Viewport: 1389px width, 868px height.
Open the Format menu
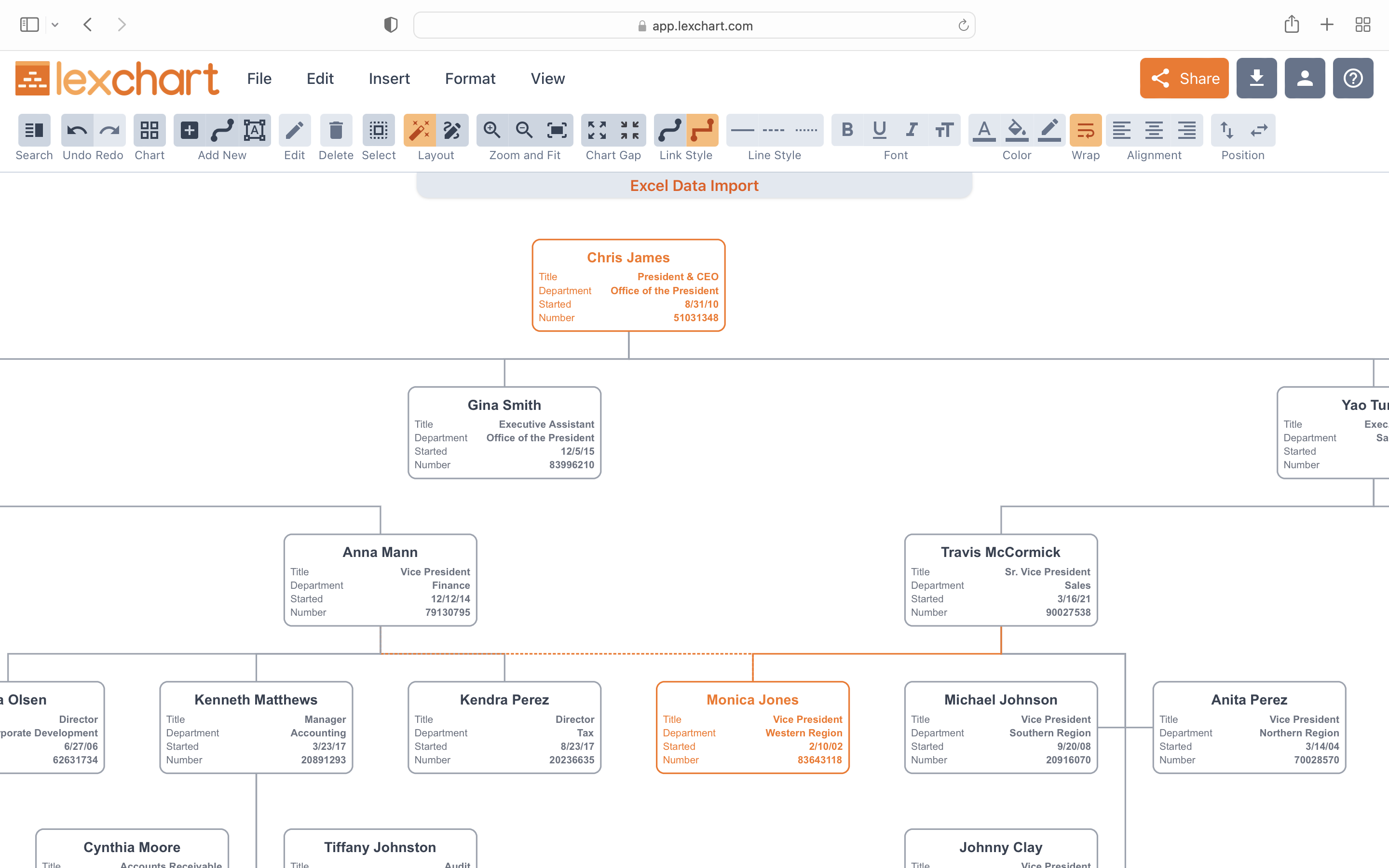coord(470,78)
